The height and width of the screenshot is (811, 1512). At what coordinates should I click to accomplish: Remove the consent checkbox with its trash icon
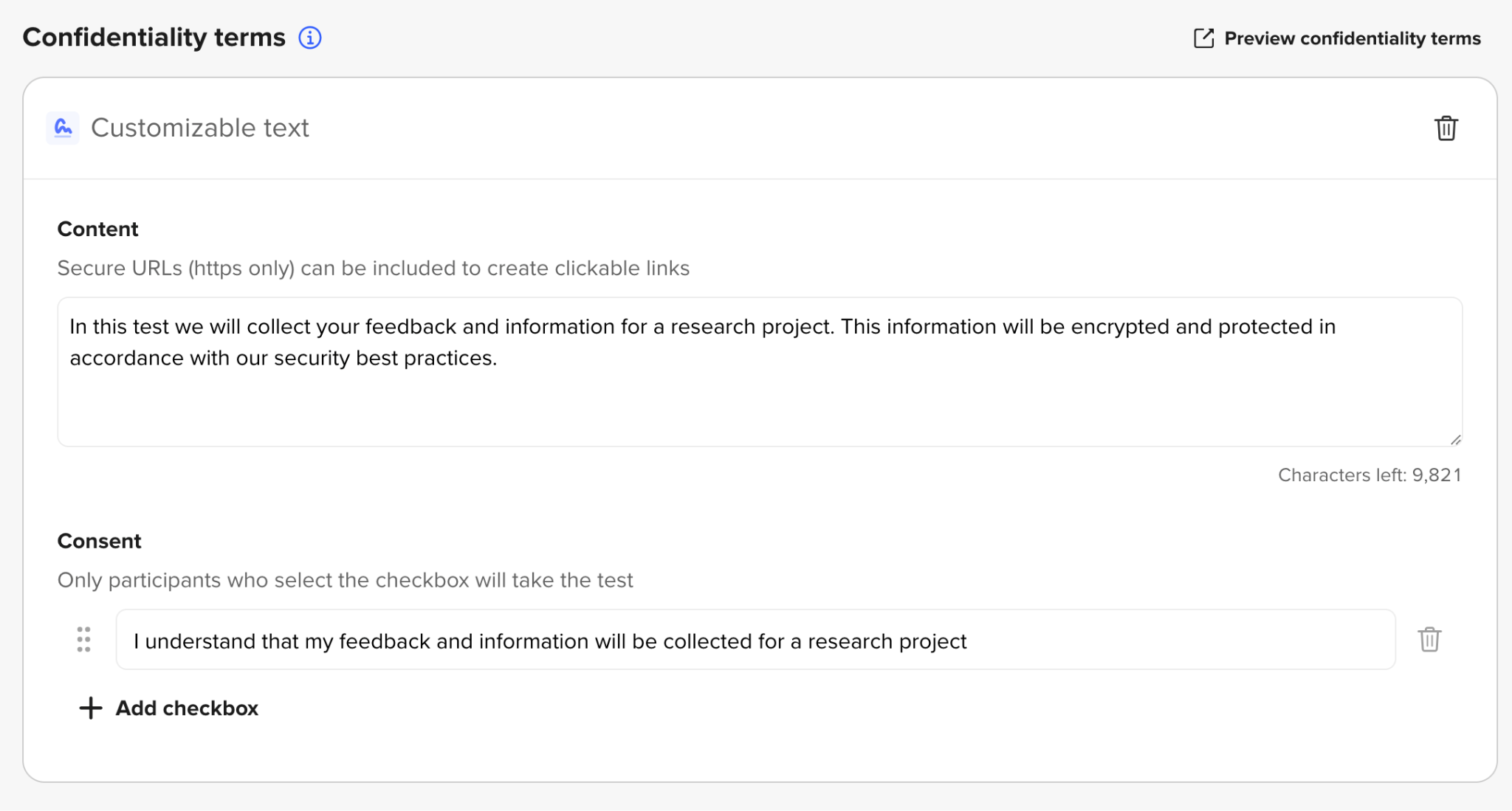tap(1429, 640)
